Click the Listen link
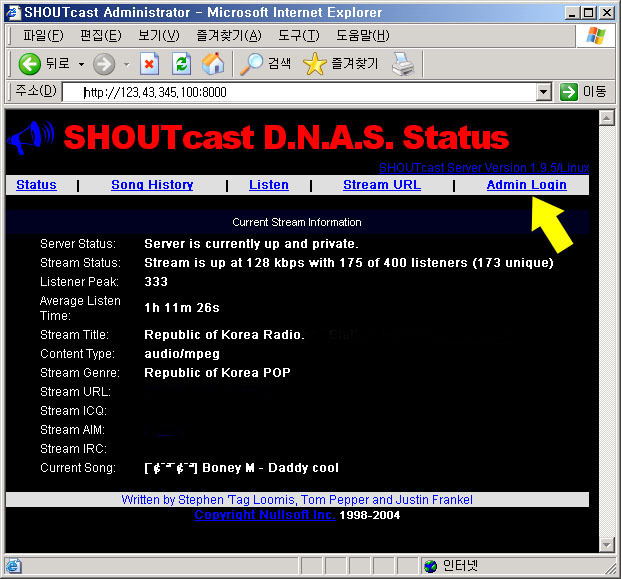 click(x=269, y=185)
